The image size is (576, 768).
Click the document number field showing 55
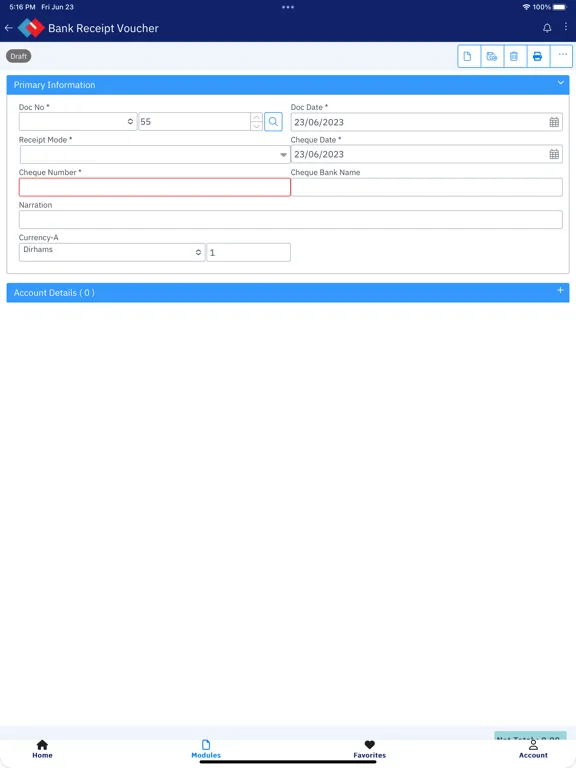click(x=194, y=121)
